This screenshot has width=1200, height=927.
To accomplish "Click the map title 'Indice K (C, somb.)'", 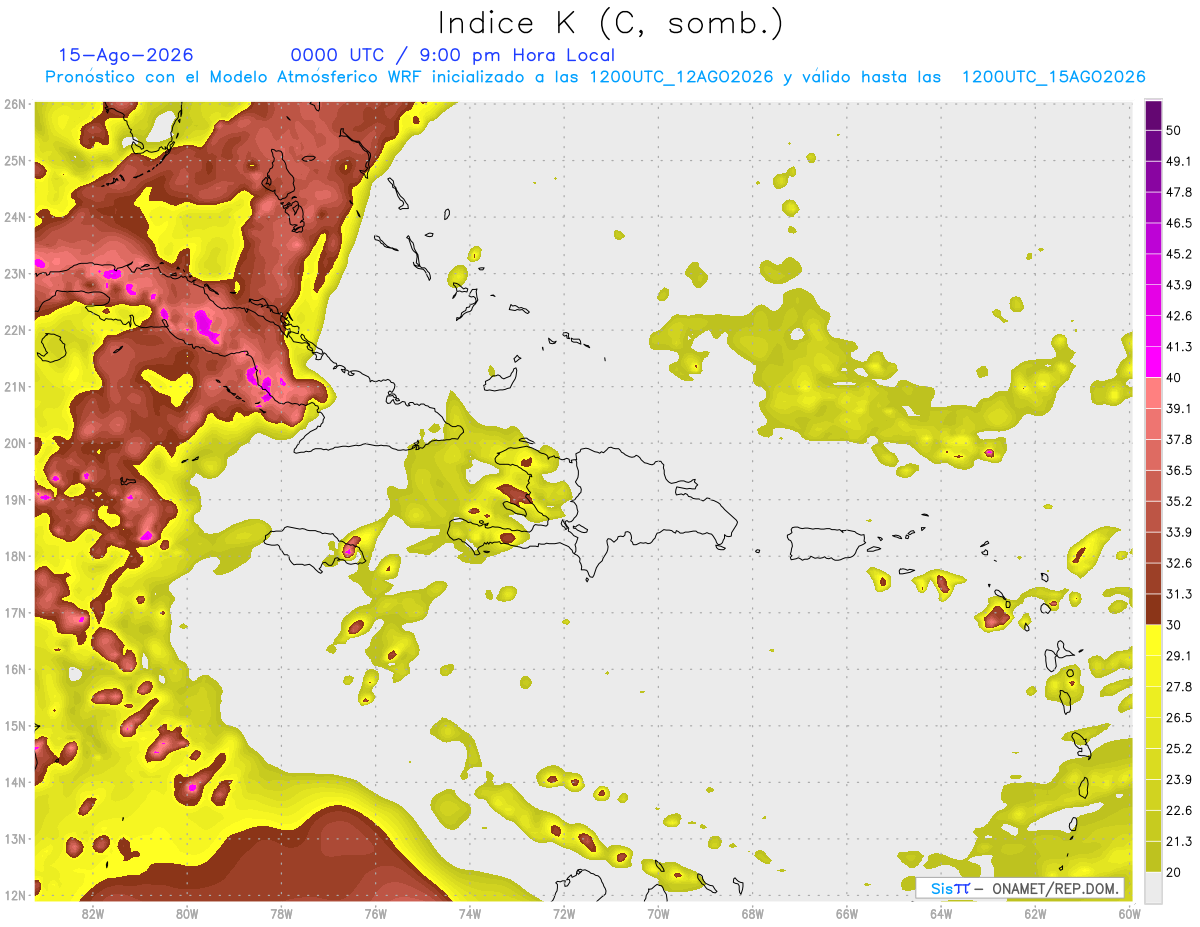I will pos(611,22).
